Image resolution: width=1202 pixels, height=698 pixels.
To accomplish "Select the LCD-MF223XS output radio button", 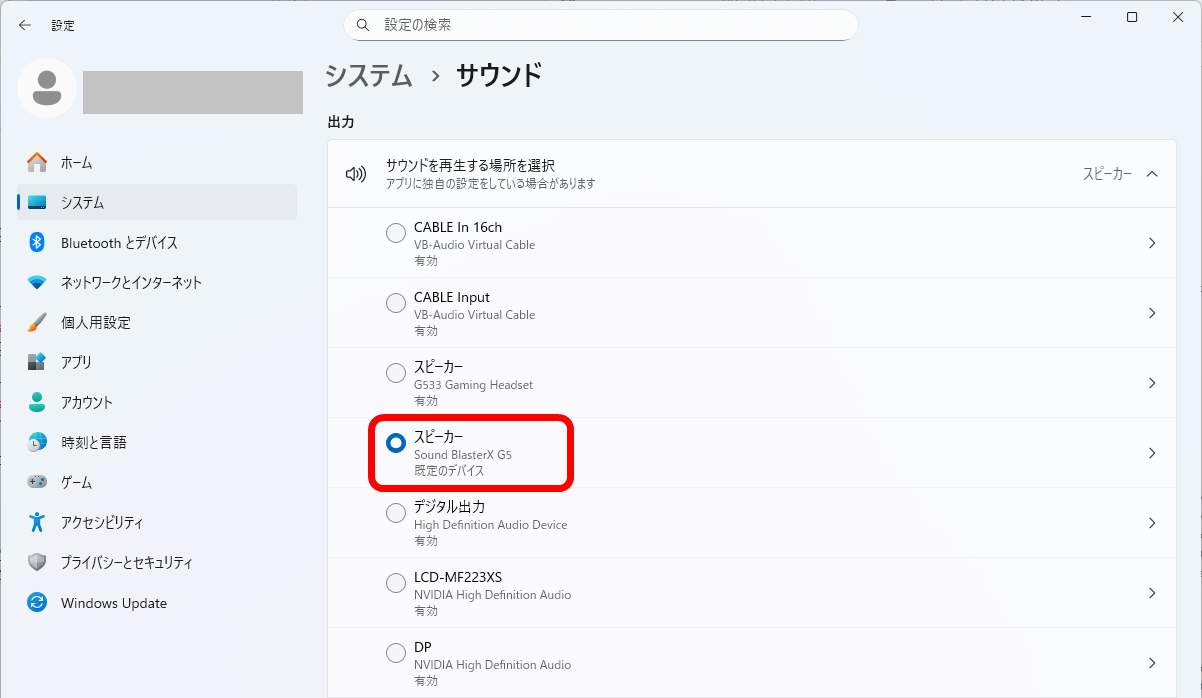I will click(396, 583).
